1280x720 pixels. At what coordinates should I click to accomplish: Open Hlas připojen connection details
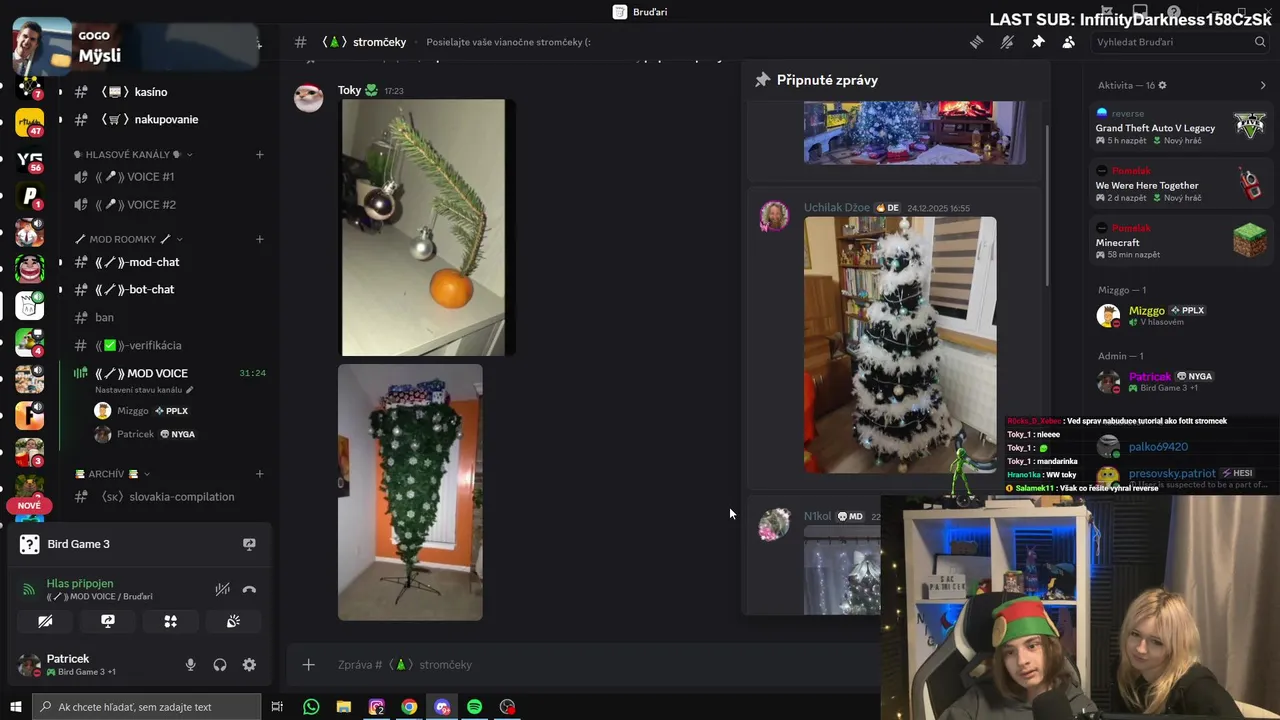point(80,583)
